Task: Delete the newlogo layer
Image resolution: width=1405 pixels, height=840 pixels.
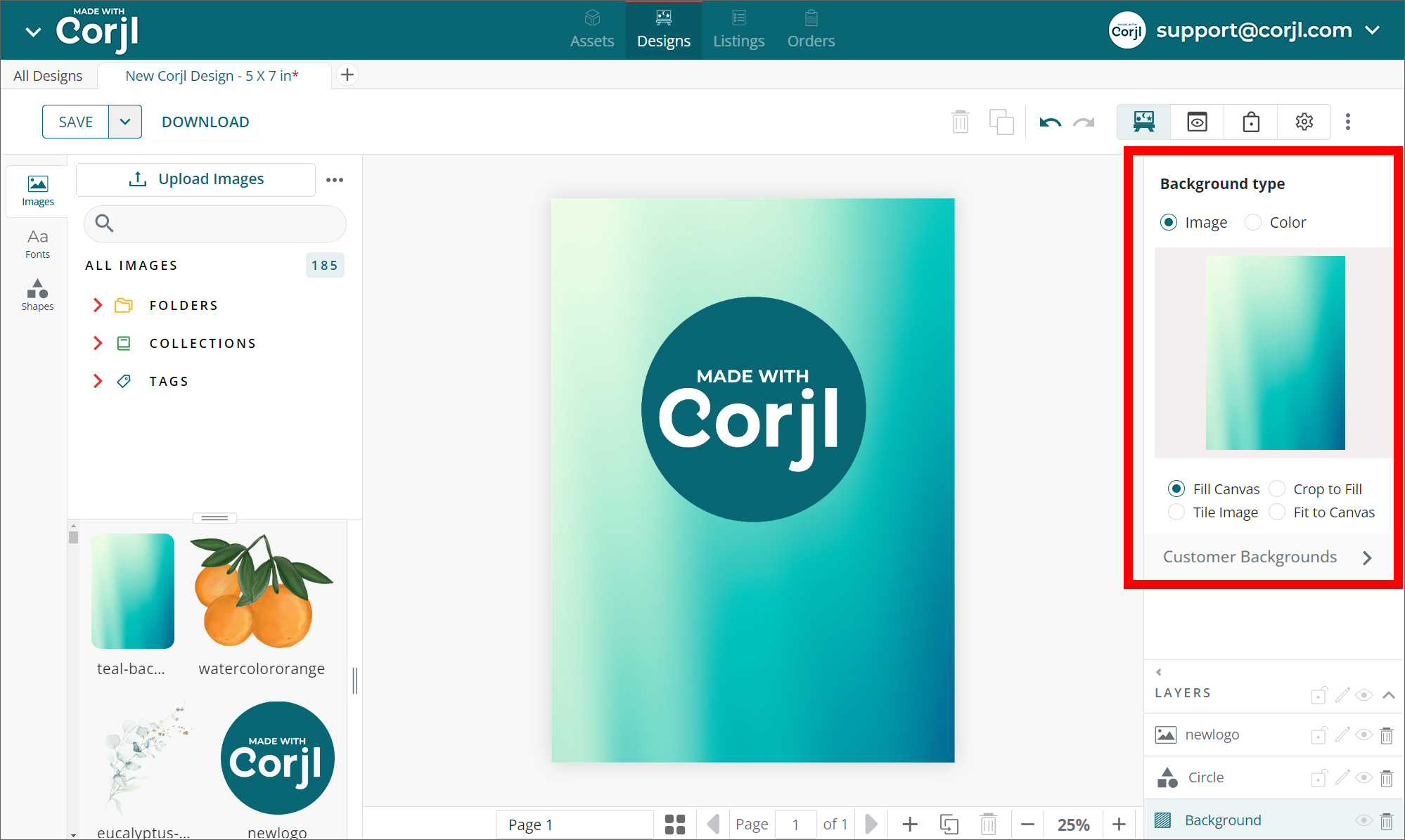Action: click(x=1386, y=735)
